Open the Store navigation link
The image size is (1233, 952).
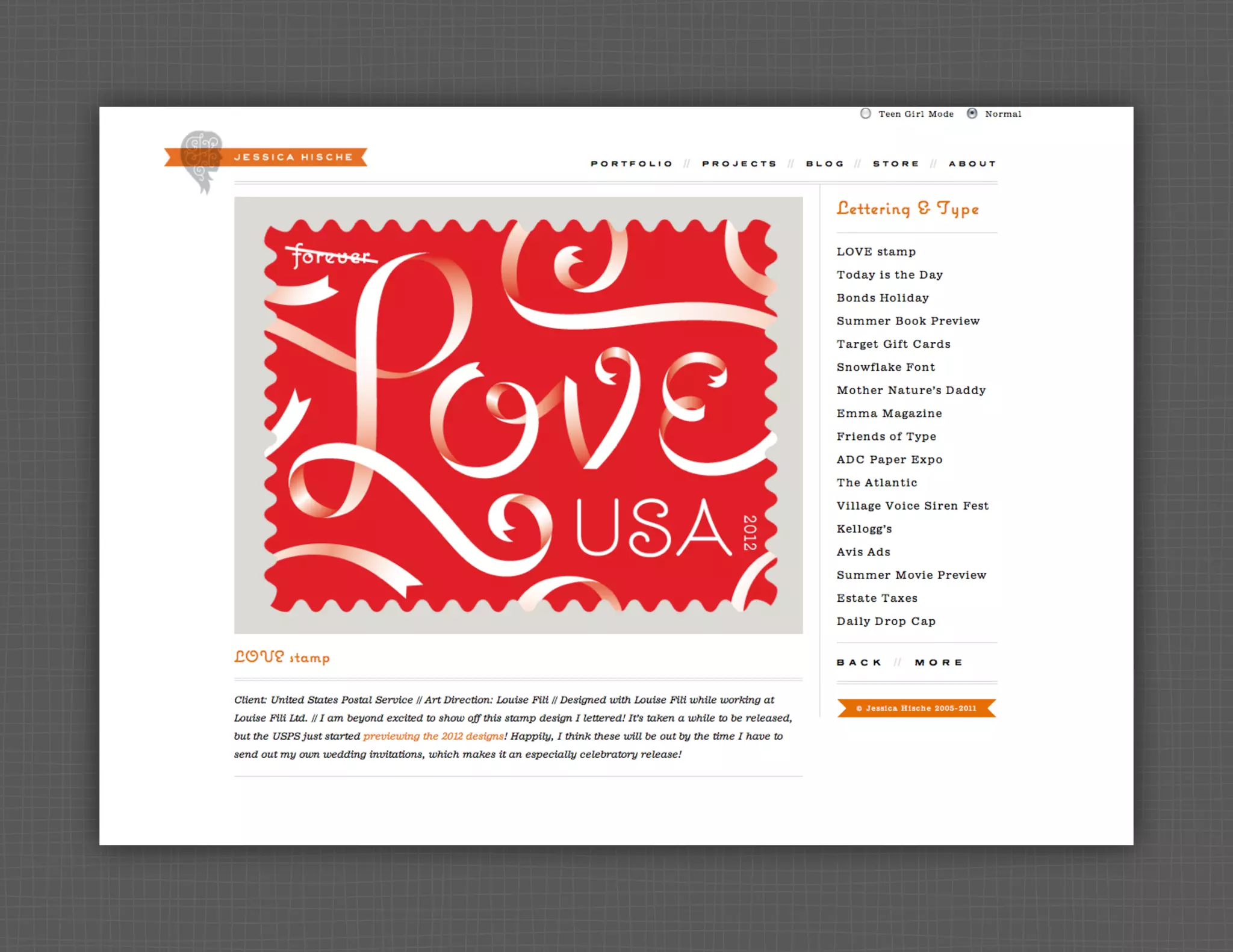pyautogui.click(x=896, y=164)
